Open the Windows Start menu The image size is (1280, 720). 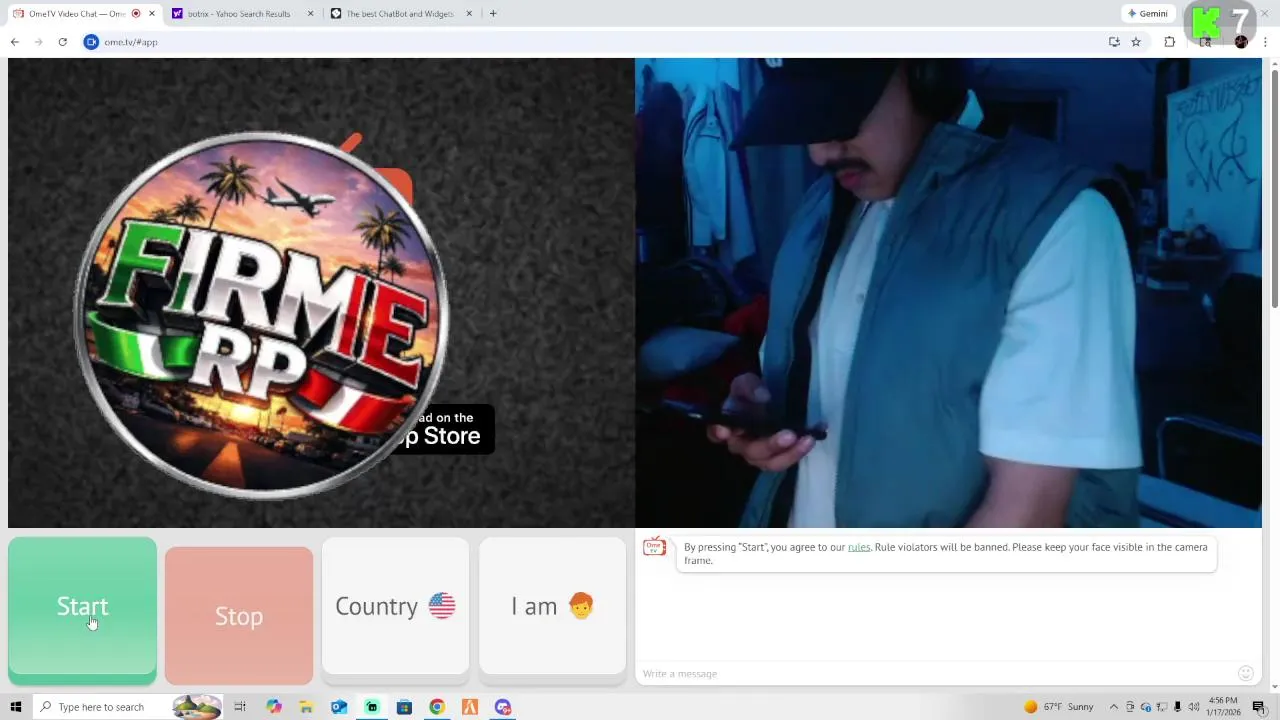tap(15, 707)
